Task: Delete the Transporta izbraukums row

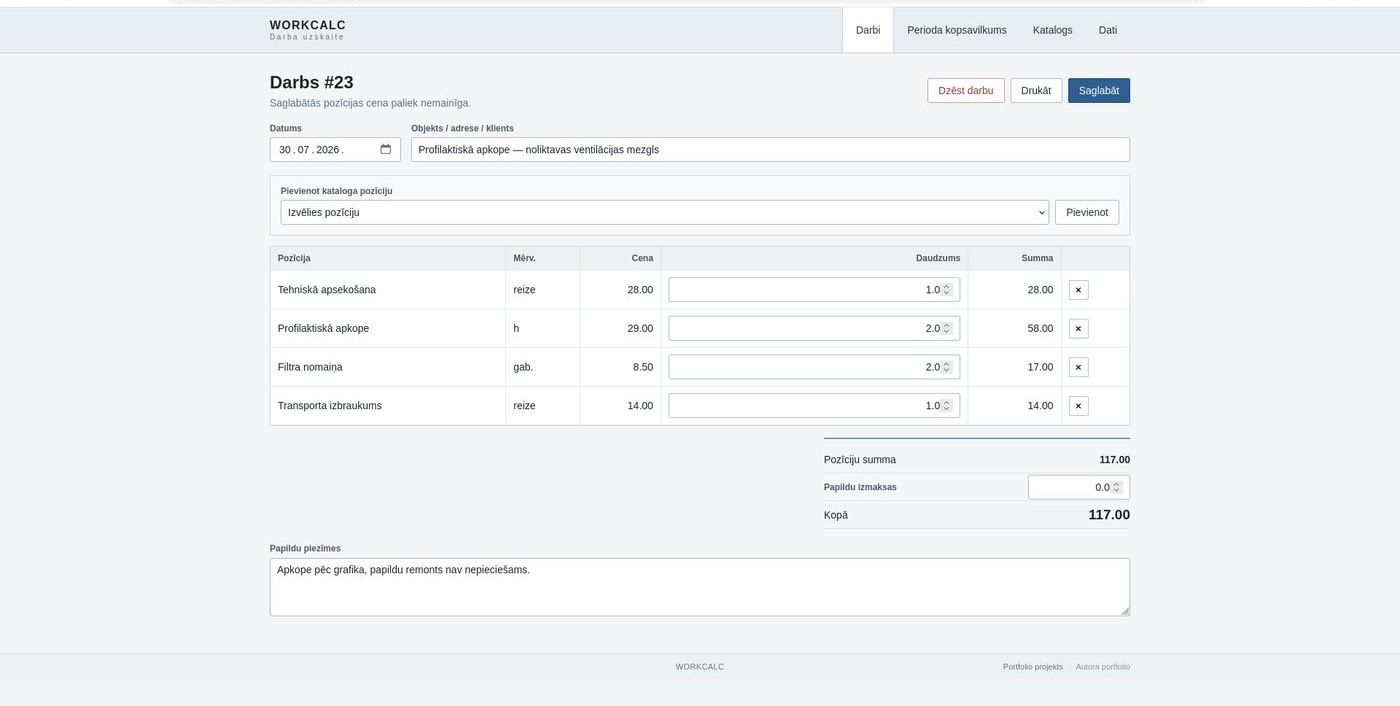Action: 1078,406
